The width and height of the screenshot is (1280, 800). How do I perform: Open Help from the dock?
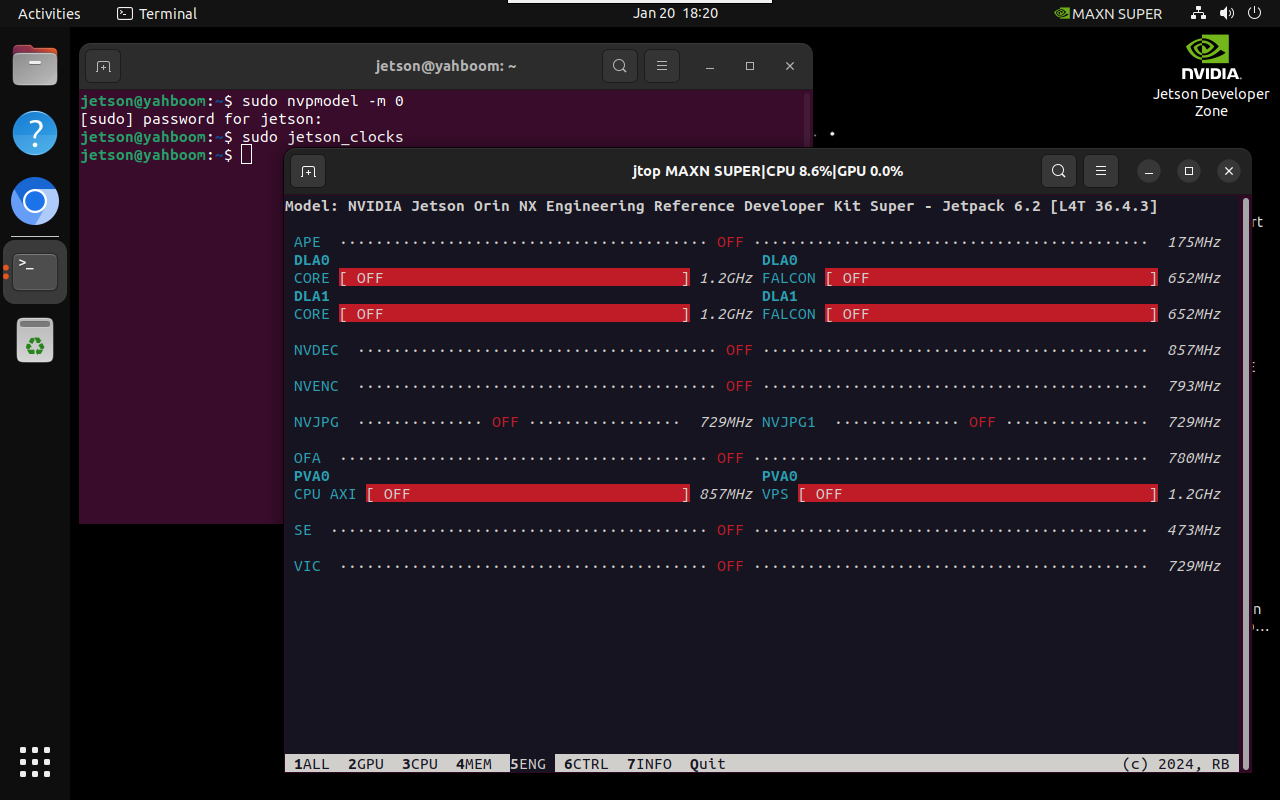click(35, 133)
